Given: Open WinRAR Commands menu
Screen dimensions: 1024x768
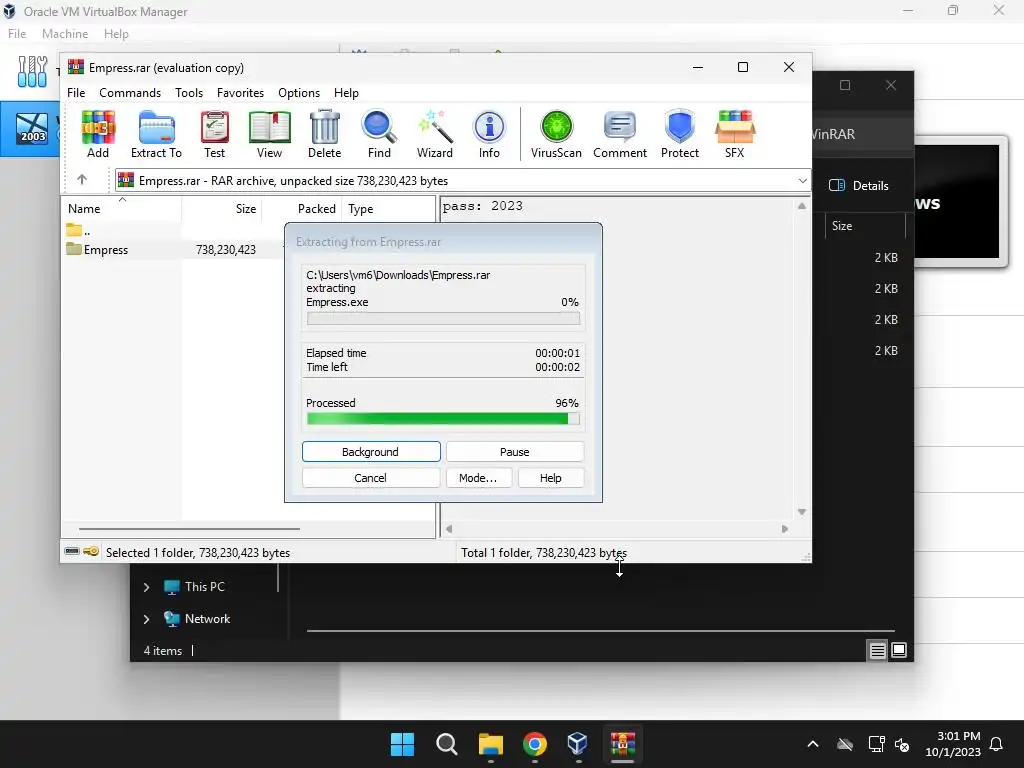Looking at the screenshot, I should click(x=130, y=93).
